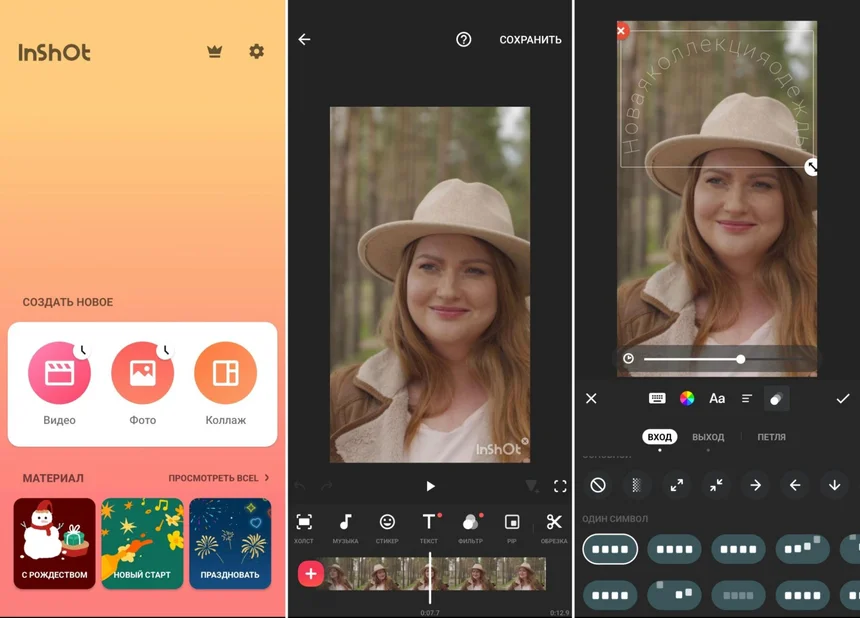Select the fade-in animation icon
The image size is (860, 618).
637,485
